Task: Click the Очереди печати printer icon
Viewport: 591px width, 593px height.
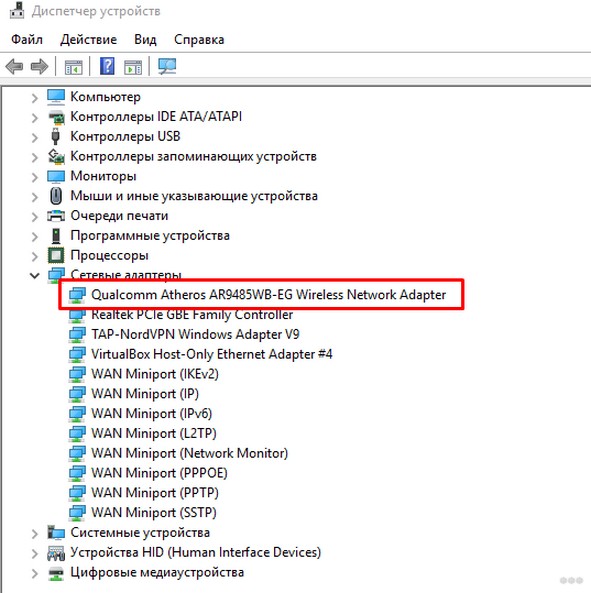Action: [56, 216]
